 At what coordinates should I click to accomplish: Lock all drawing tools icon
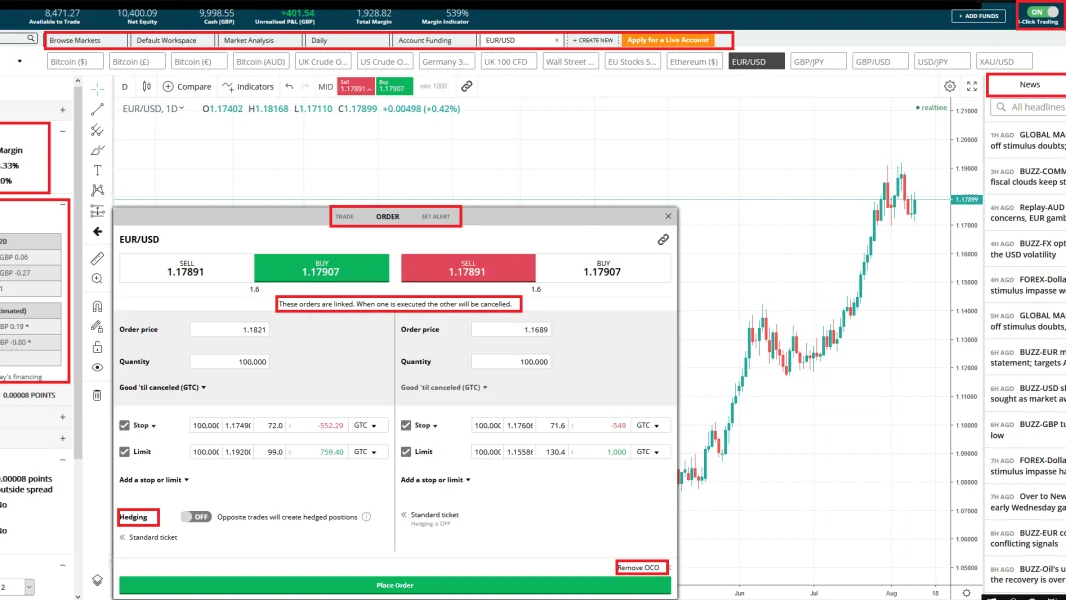pos(97,347)
